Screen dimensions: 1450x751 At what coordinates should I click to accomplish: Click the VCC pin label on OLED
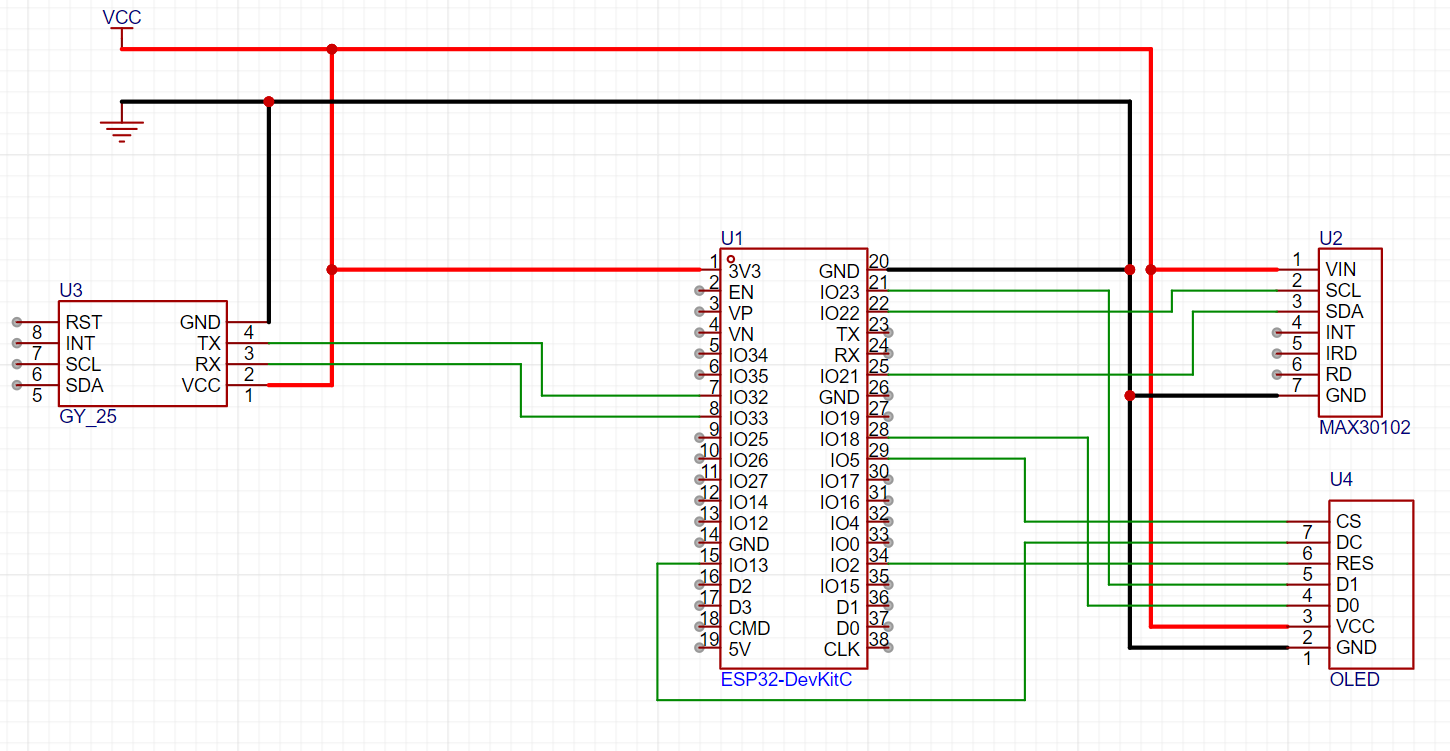pyautogui.click(x=1356, y=626)
